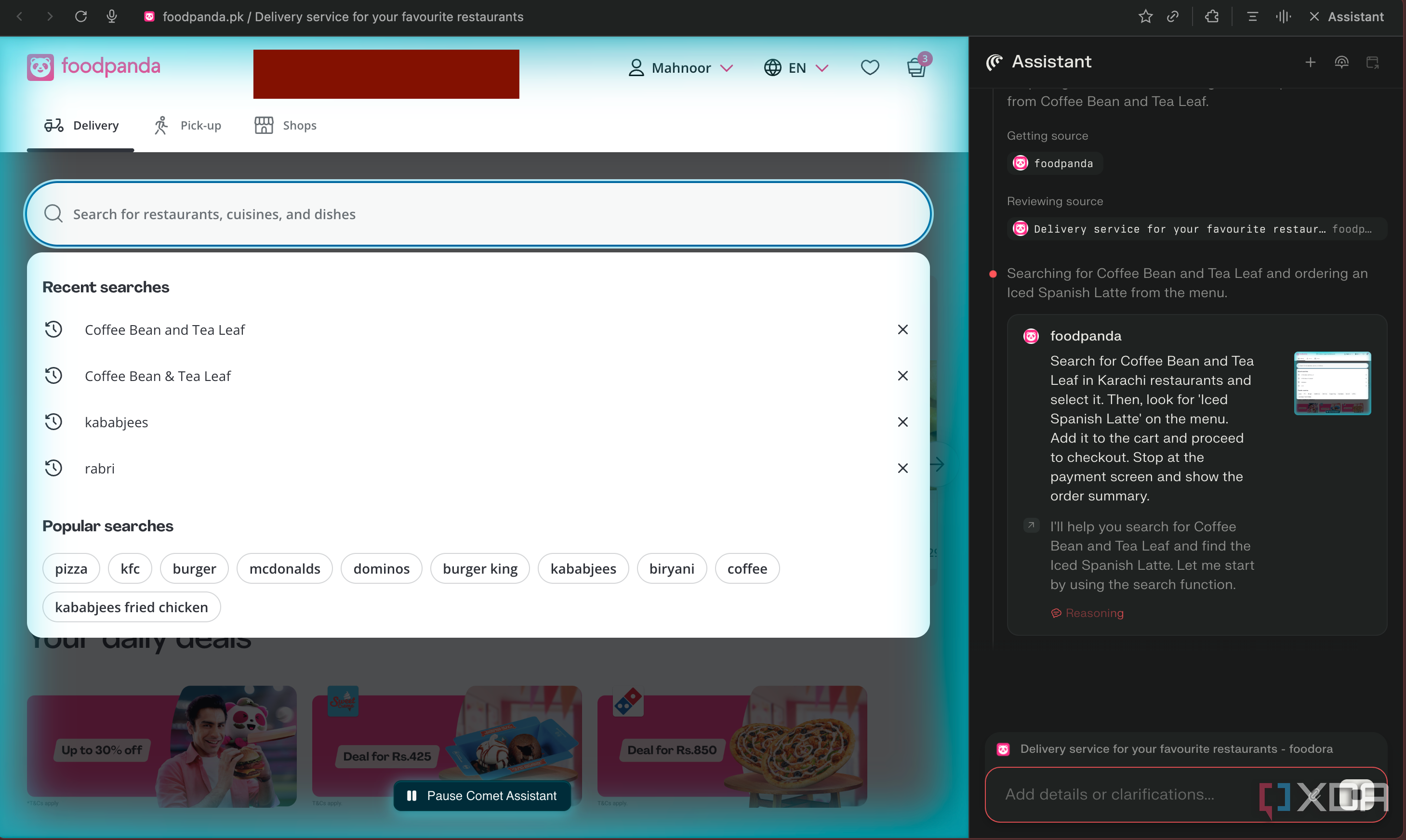
Task: Remove 'Coffee Bean and Tea Leaf' recent search
Action: (x=902, y=329)
